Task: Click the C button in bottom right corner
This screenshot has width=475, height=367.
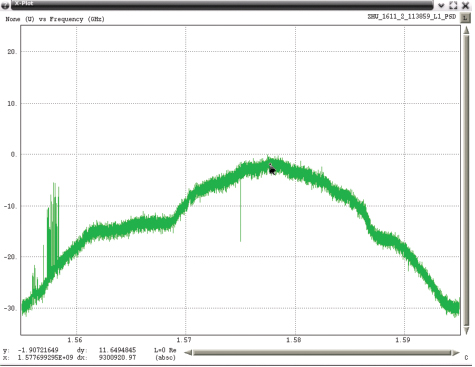Action: point(466,358)
